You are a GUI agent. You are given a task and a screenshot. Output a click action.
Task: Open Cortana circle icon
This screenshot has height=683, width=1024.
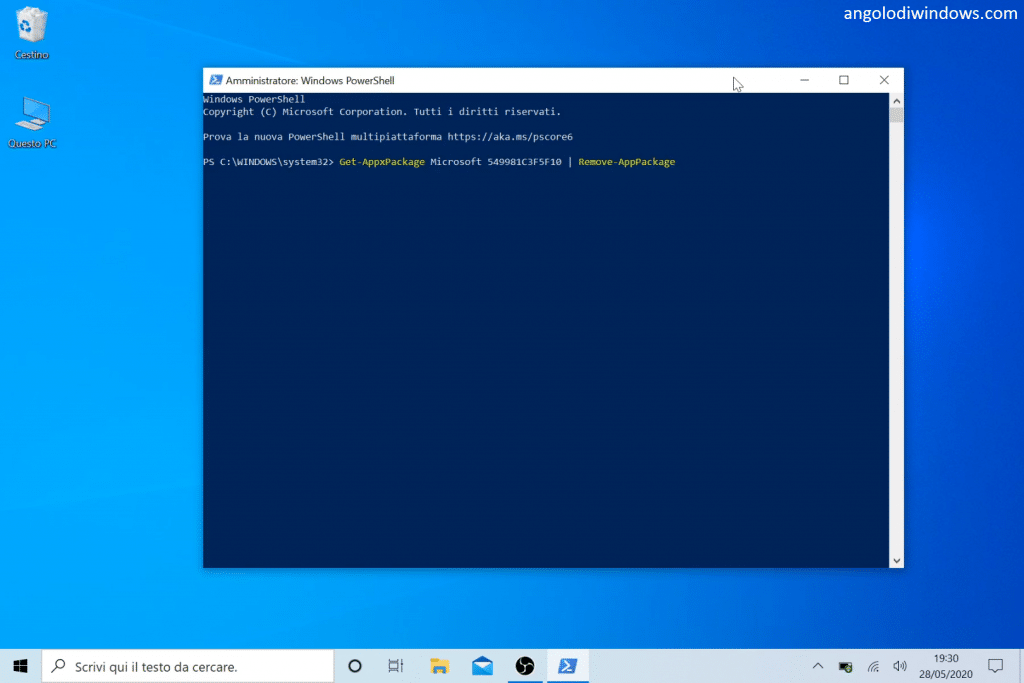click(354, 665)
